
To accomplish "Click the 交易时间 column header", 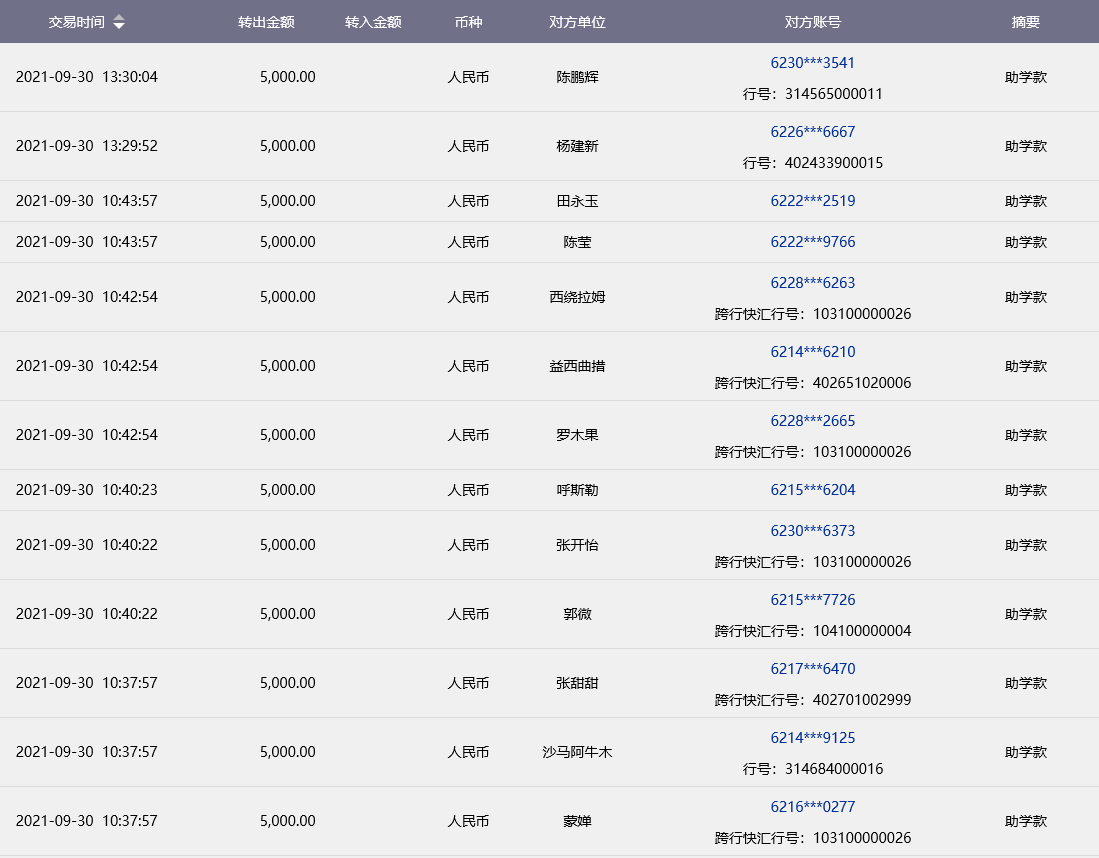I will tap(76, 22).
